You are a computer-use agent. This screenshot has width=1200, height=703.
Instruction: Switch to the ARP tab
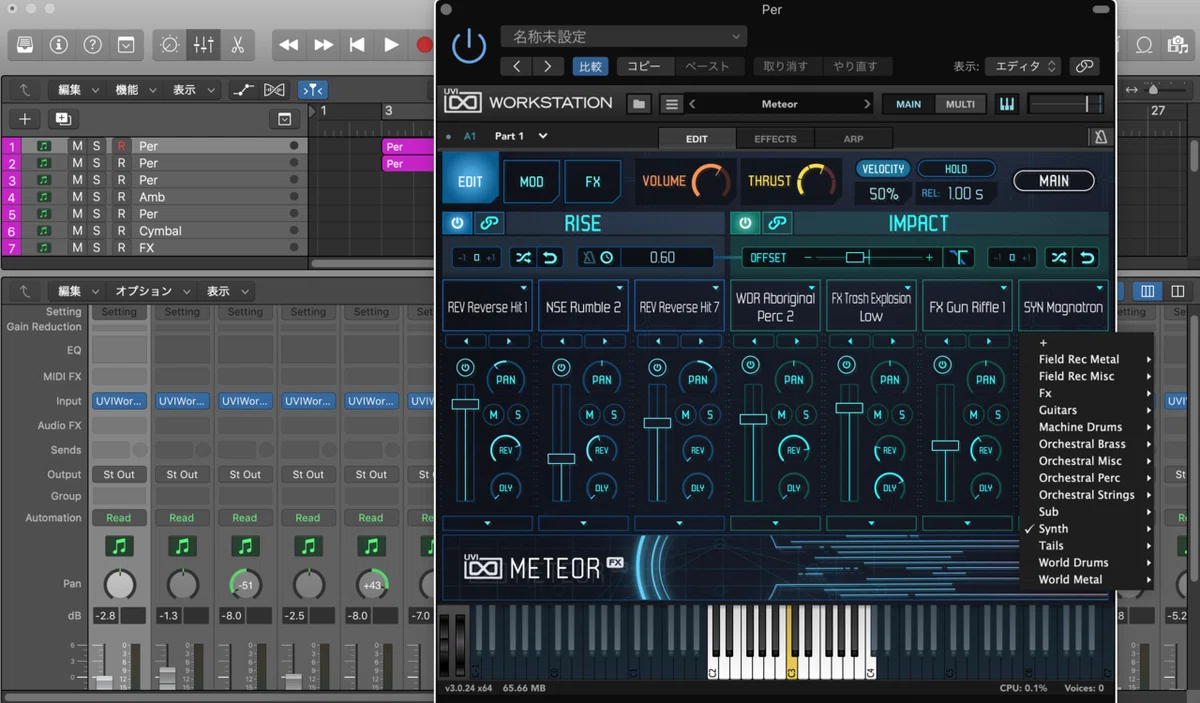[x=853, y=139]
